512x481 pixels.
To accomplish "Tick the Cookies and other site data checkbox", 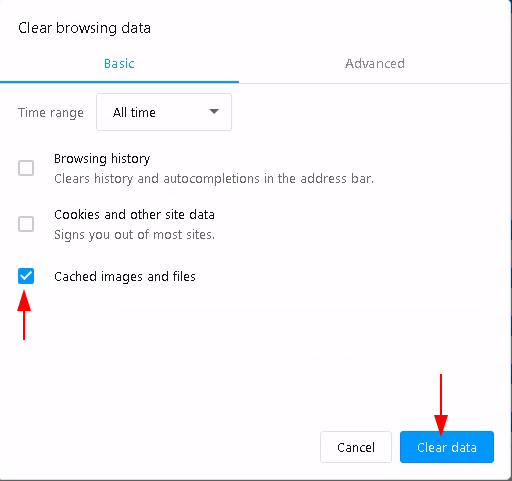I will point(26,224).
